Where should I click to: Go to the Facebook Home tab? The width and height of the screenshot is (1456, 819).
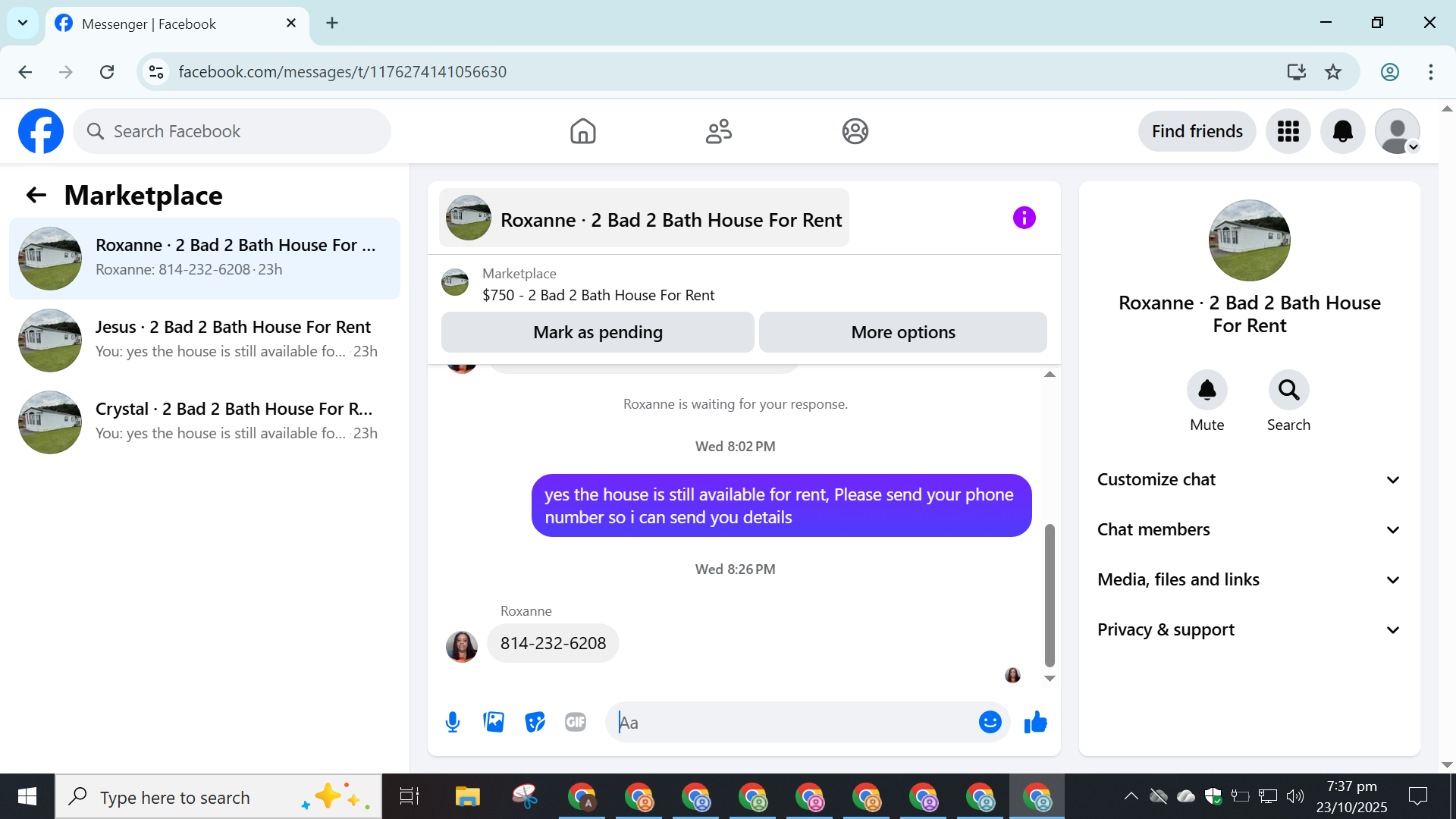coord(582,131)
